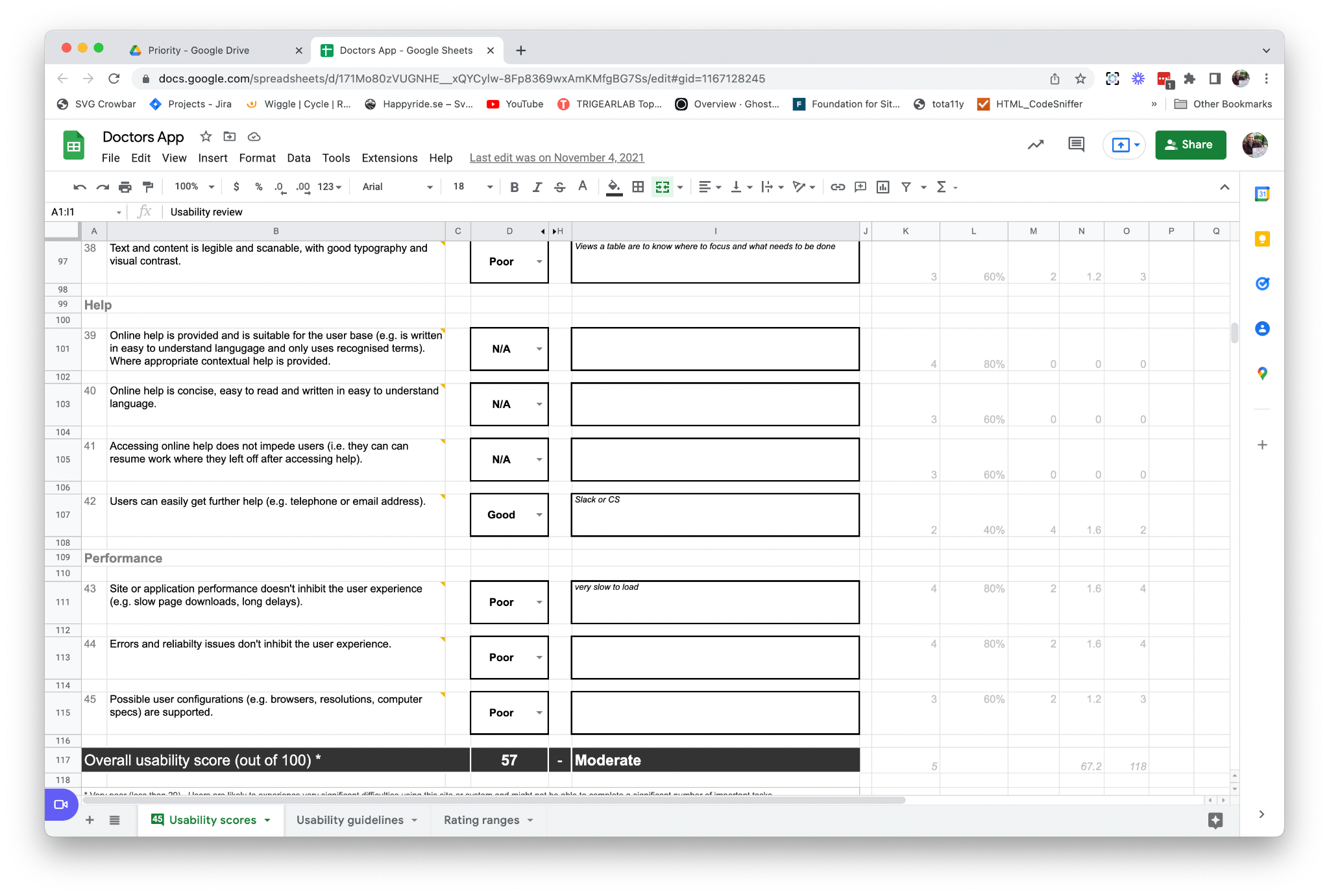Open comment history icon
The height and width of the screenshot is (896, 1329).
point(1076,144)
